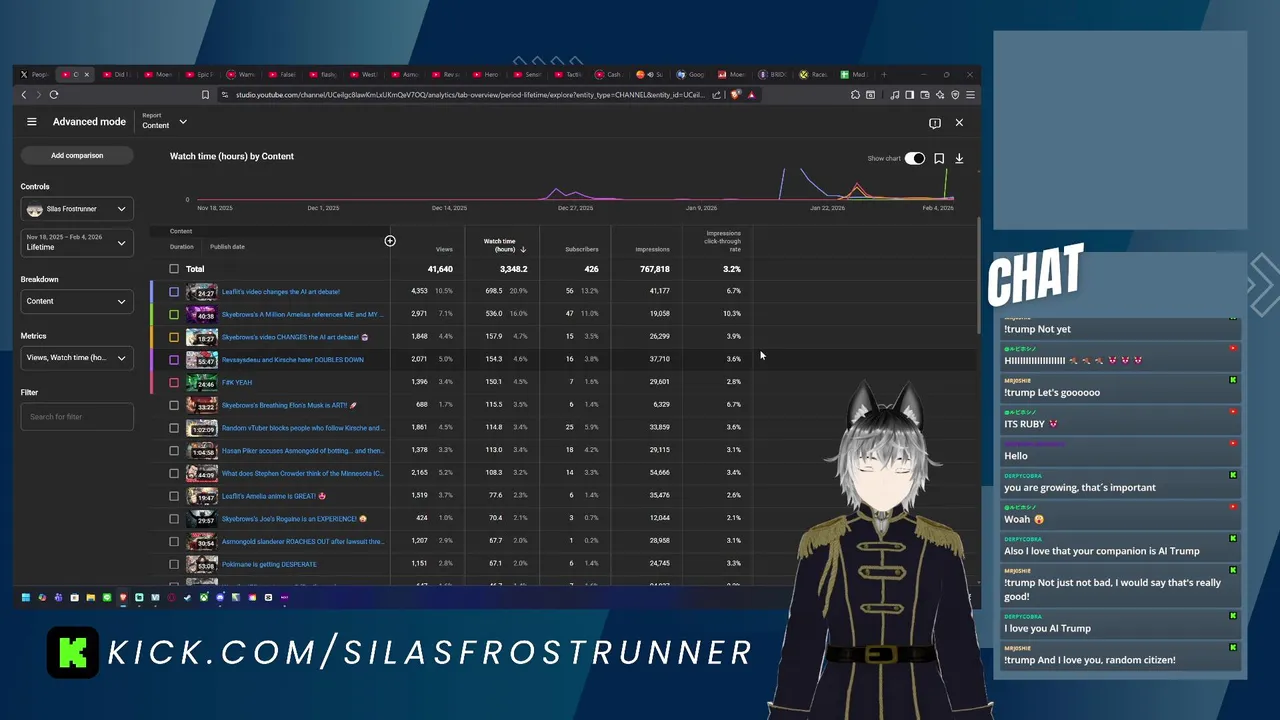1280x720 pixels.
Task: Sort by Watch time using the arrow
Action: click(523, 249)
